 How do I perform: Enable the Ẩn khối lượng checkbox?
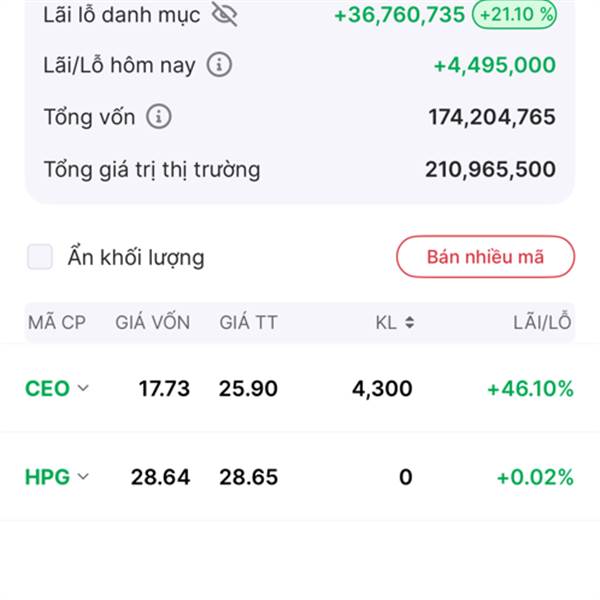(40, 257)
